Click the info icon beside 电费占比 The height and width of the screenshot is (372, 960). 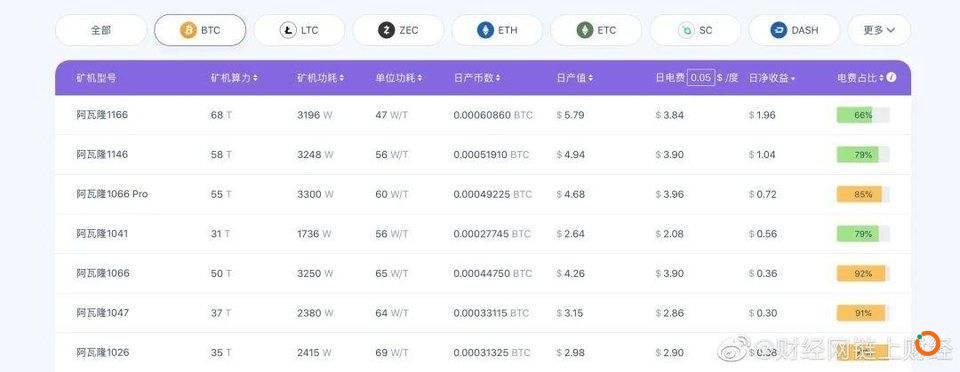892,78
